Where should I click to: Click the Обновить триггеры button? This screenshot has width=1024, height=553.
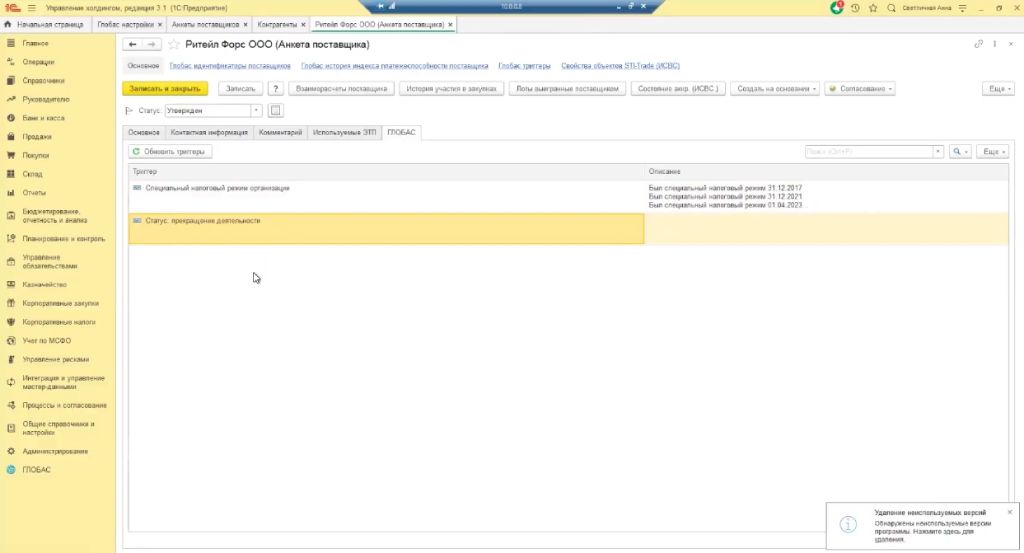(170, 152)
